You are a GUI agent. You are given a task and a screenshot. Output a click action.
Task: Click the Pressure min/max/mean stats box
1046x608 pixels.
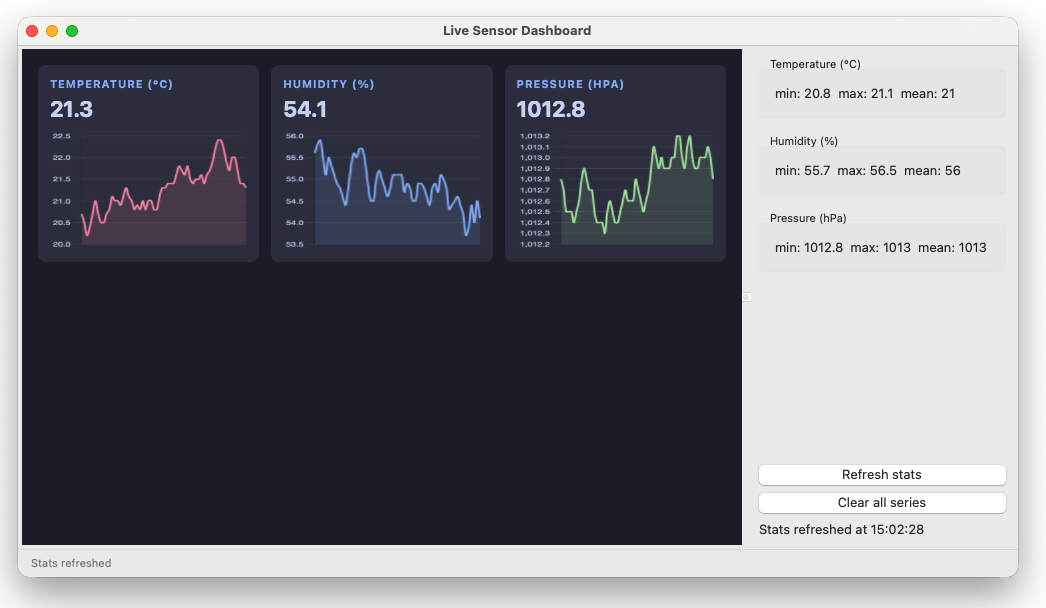pos(881,247)
